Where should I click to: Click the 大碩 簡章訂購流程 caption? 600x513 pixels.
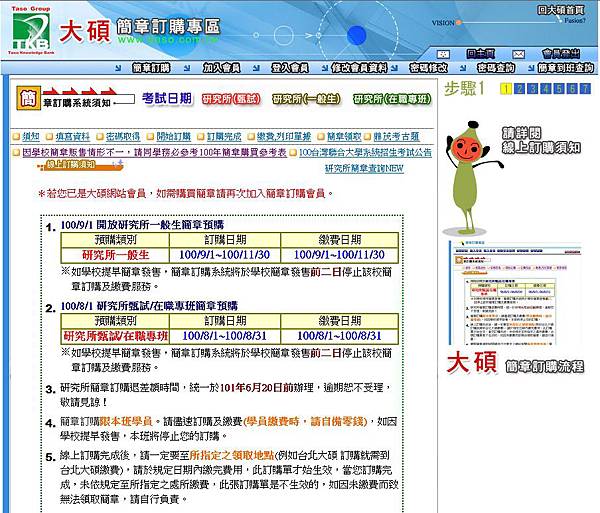coord(515,362)
